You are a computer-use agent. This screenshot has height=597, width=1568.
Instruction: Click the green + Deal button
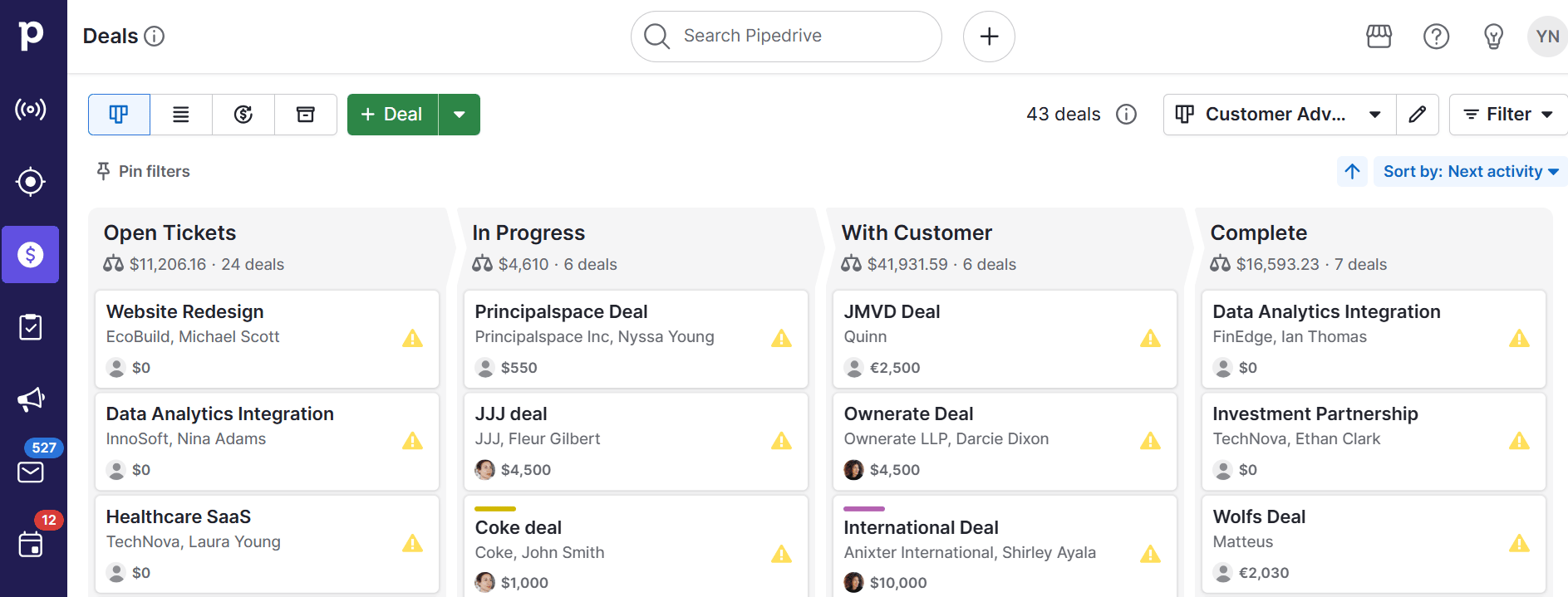click(x=392, y=115)
